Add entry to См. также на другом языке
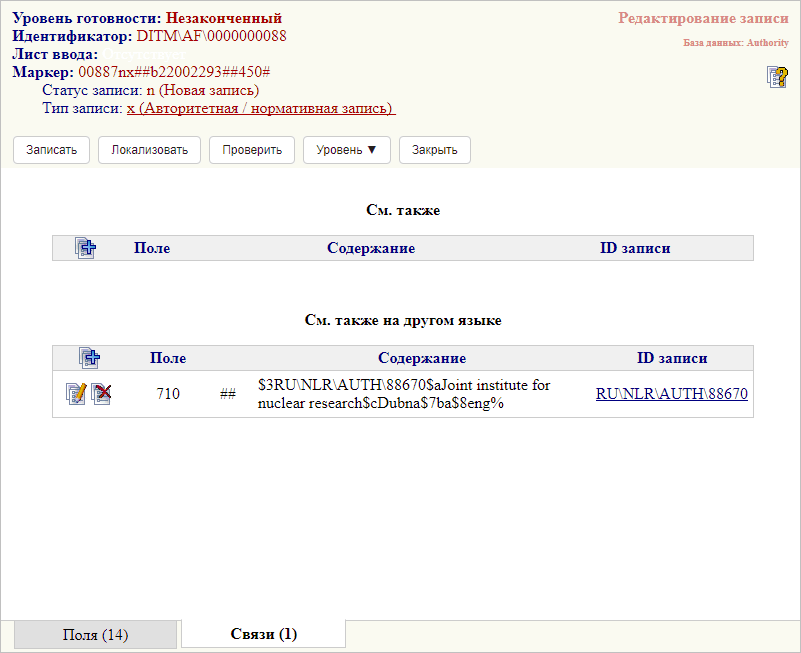 pos(90,358)
